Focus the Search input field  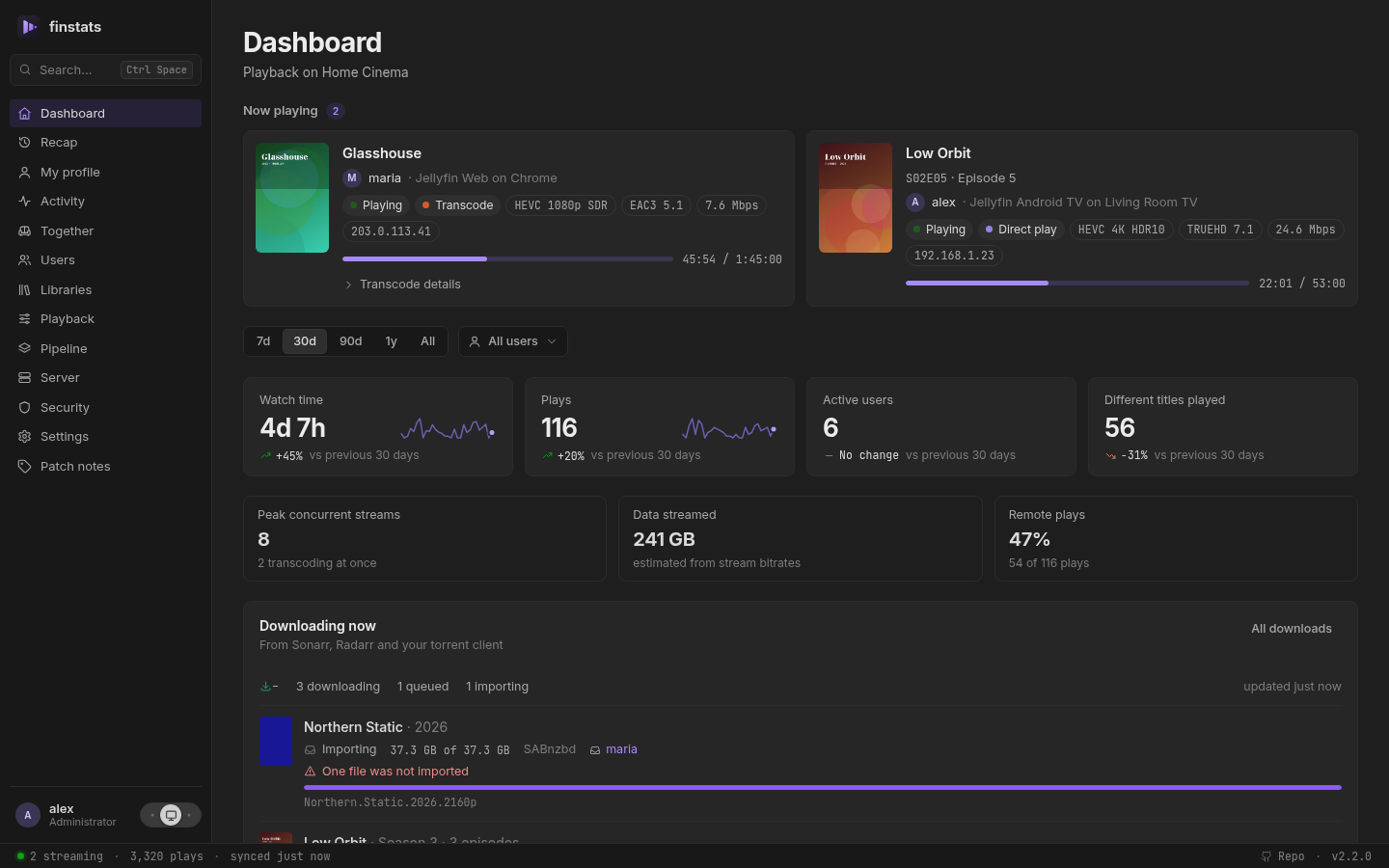click(x=105, y=70)
